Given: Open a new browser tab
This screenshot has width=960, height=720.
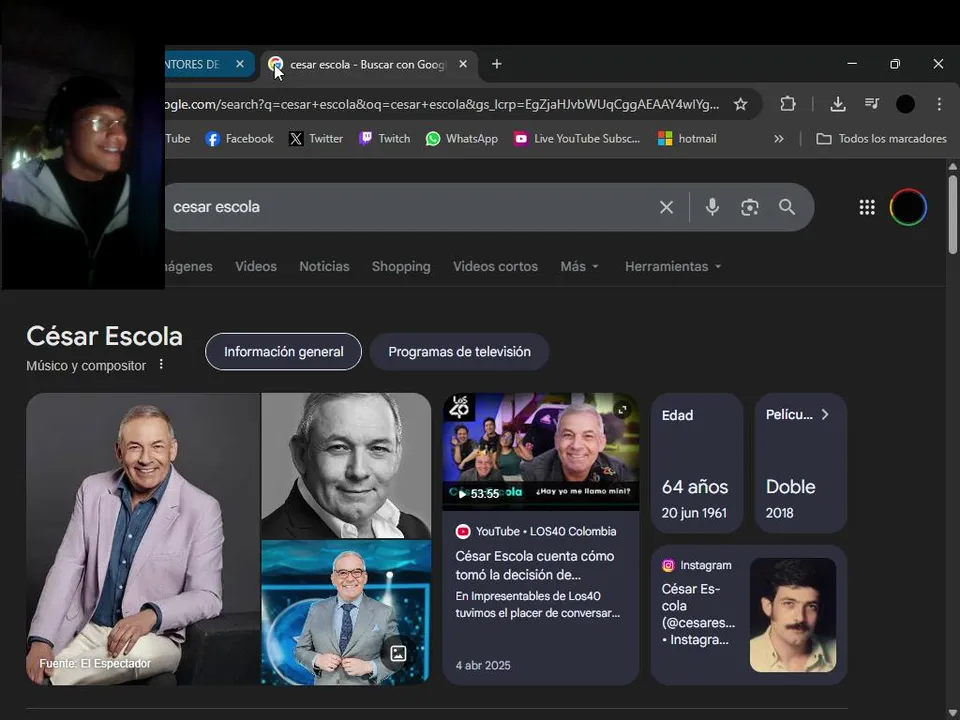Looking at the screenshot, I should point(497,64).
